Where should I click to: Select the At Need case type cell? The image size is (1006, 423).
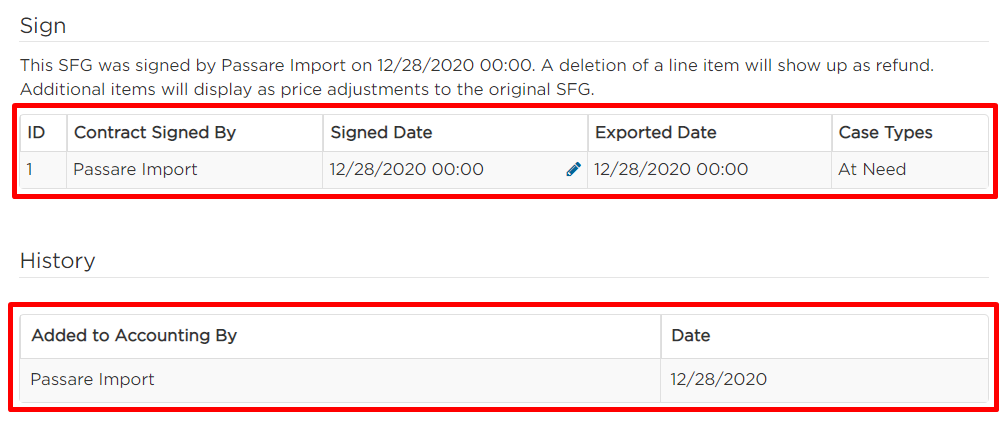(910, 170)
